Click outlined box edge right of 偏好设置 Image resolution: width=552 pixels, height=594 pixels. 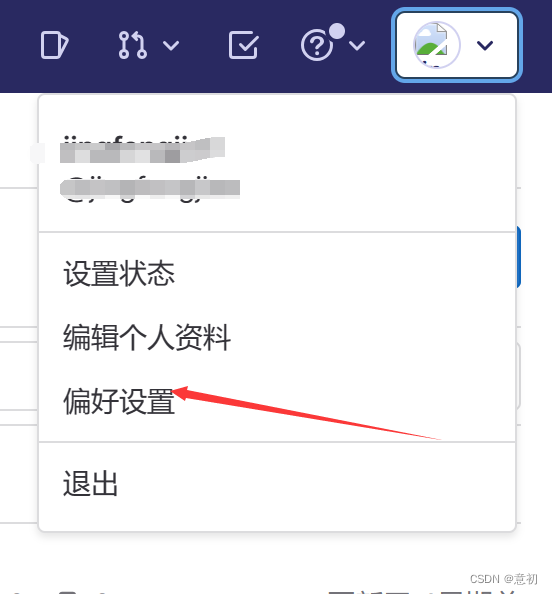click(x=519, y=376)
